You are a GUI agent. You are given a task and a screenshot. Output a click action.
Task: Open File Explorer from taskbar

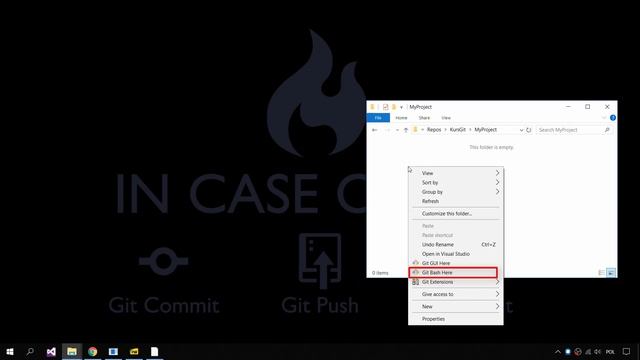72,351
